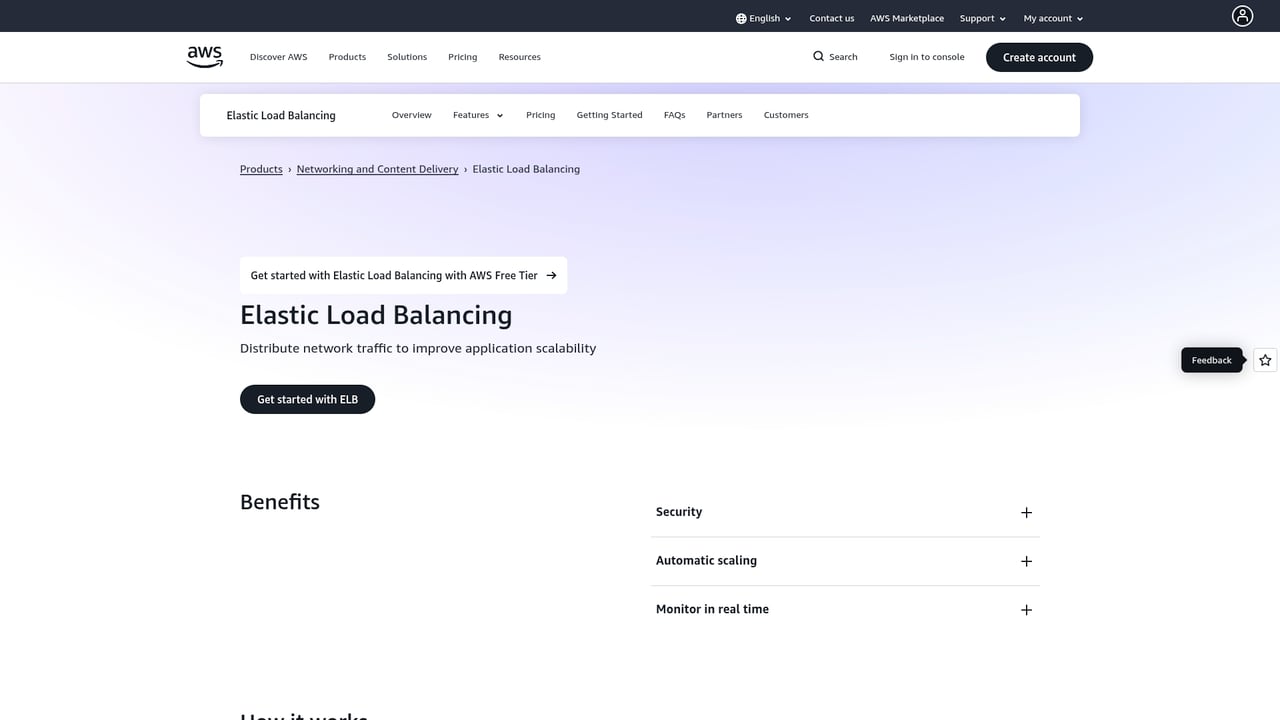The width and height of the screenshot is (1280, 720).
Task: Expand the Features chevron menu
Action: pos(499,115)
